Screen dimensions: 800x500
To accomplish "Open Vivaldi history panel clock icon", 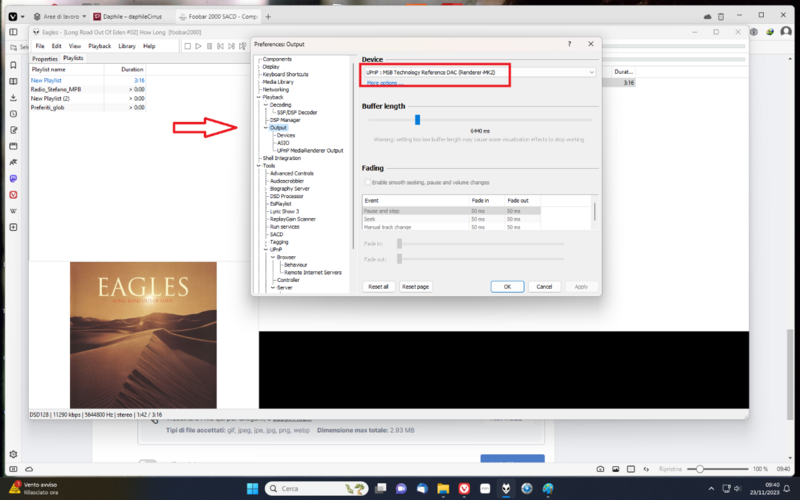I will 13,113.
